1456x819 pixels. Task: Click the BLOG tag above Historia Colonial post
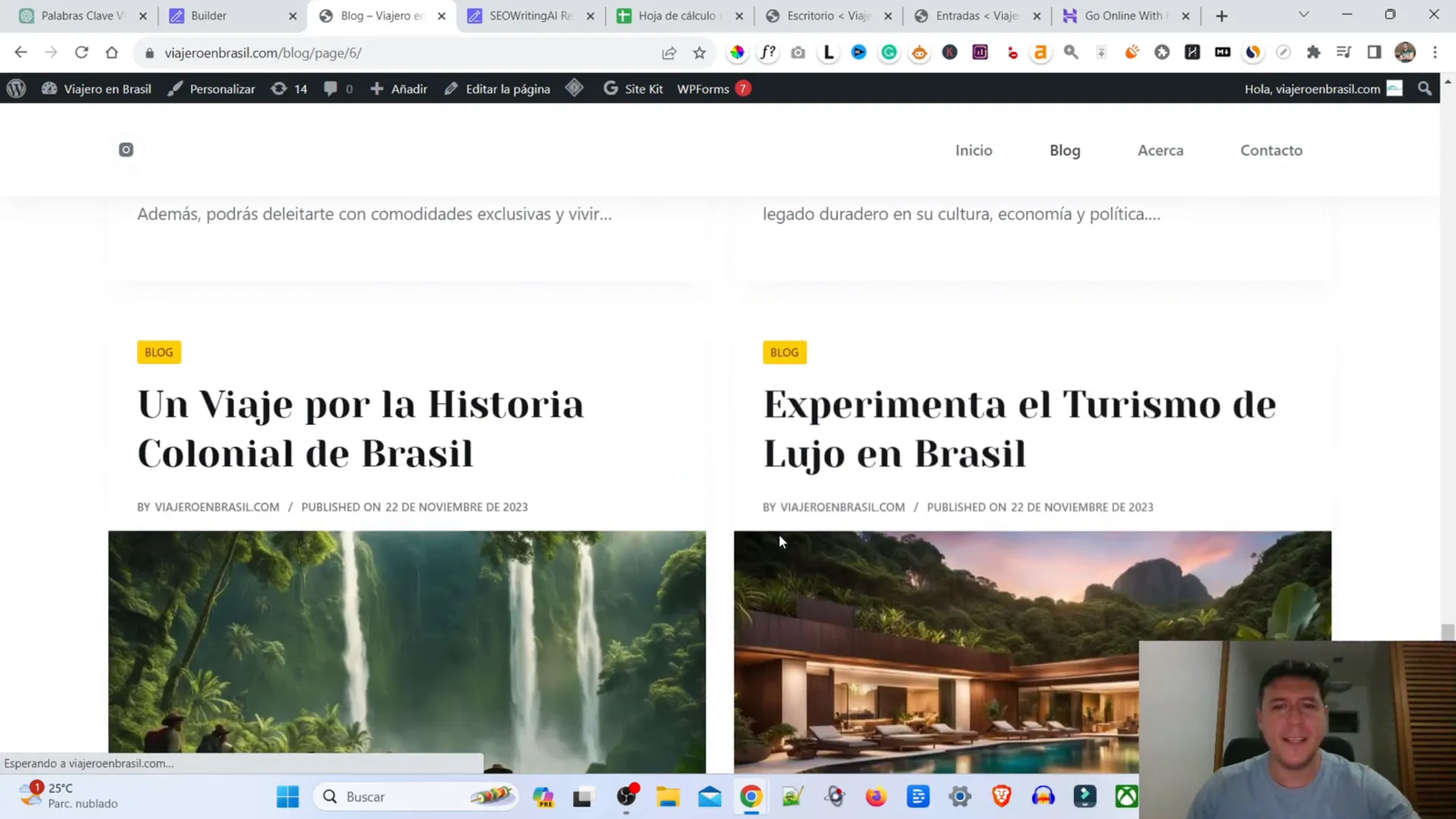159,352
